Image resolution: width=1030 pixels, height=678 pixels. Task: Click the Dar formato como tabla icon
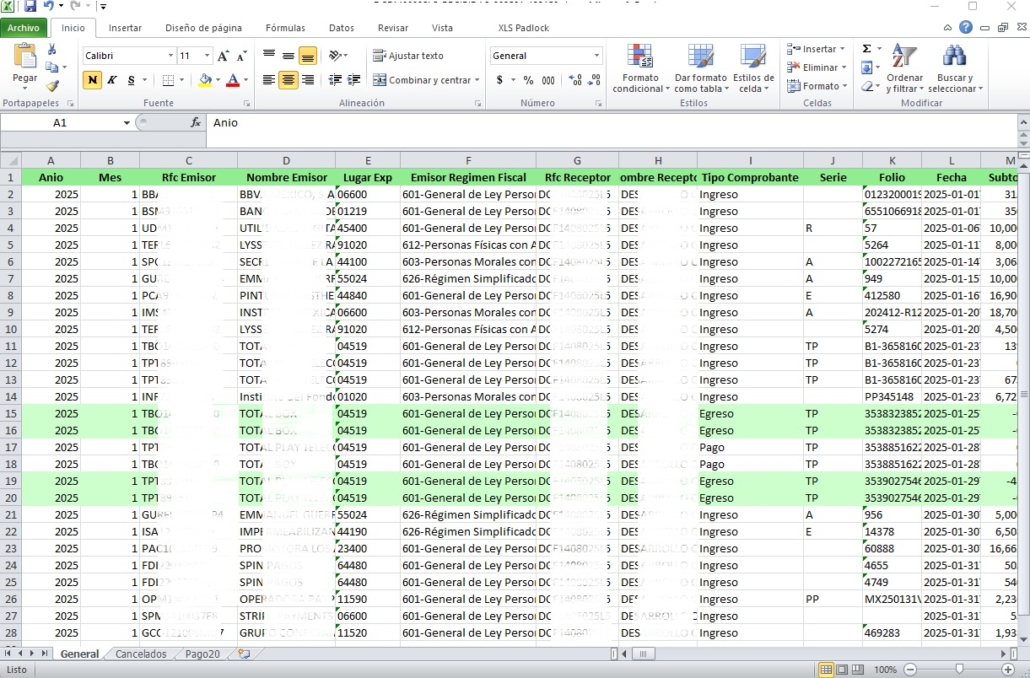700,56
